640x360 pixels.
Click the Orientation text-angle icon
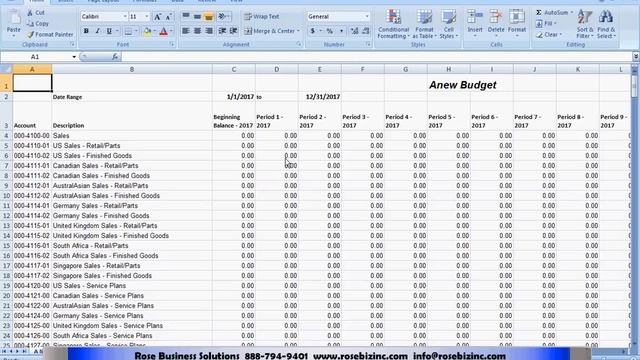tap(222, 17)
